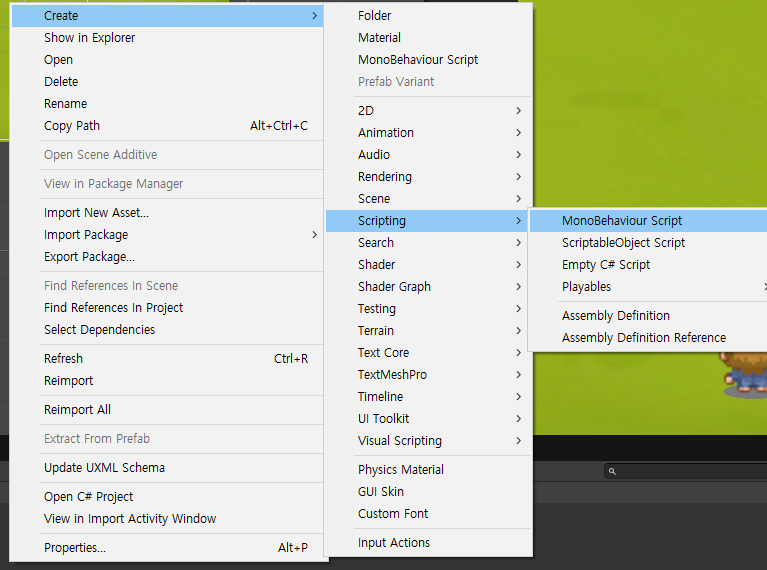767x570 pixels.
Task: Choose Rename in the context menu
Action: [167, 104]
